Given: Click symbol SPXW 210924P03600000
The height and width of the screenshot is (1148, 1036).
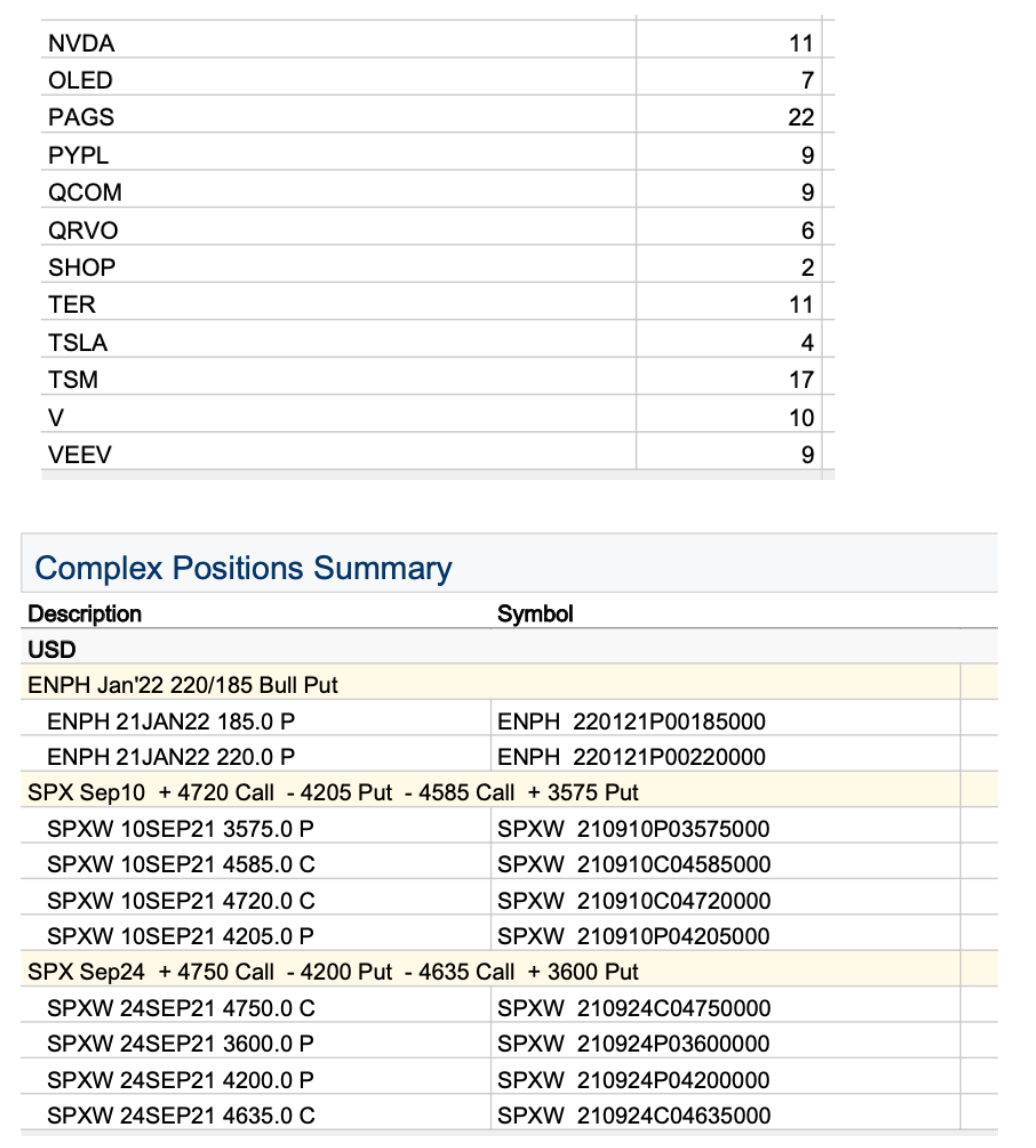Looking at the screenshot, I should [x=634, y=1044].
